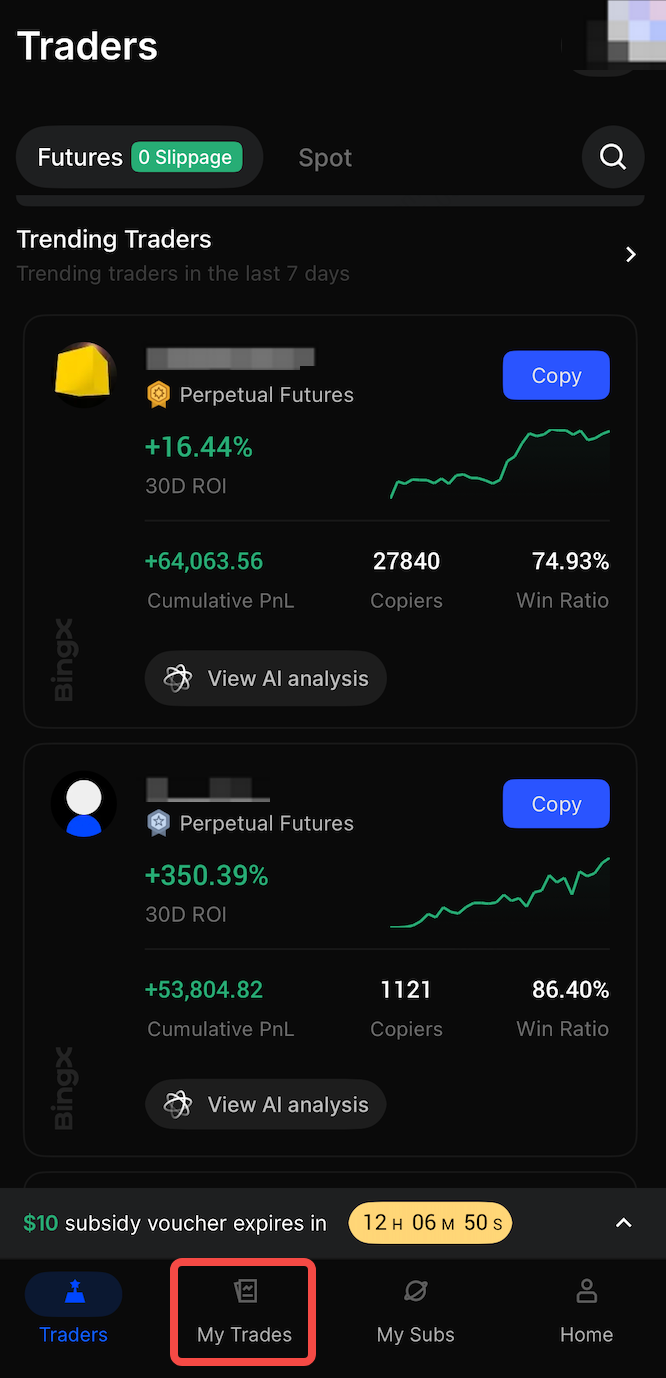Switch to the Spot tab

click(325, 158)
